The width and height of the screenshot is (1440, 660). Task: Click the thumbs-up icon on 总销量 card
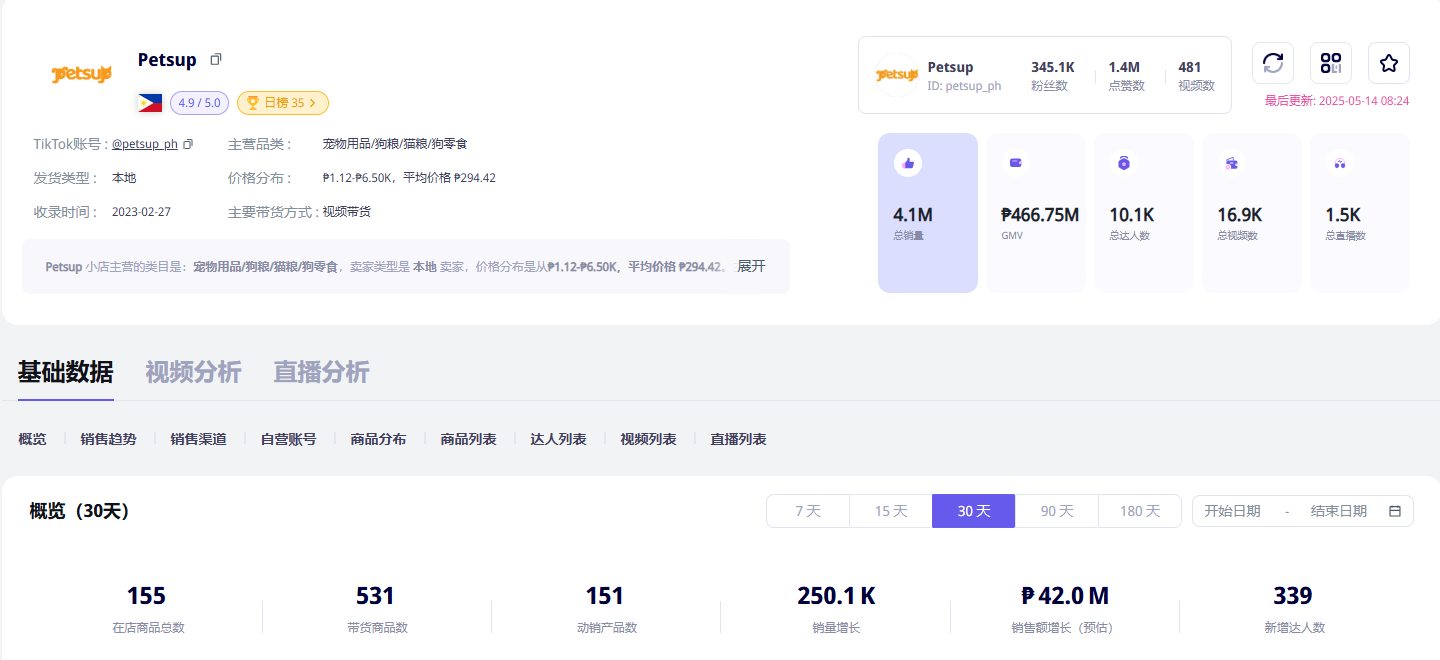(908, 163)
